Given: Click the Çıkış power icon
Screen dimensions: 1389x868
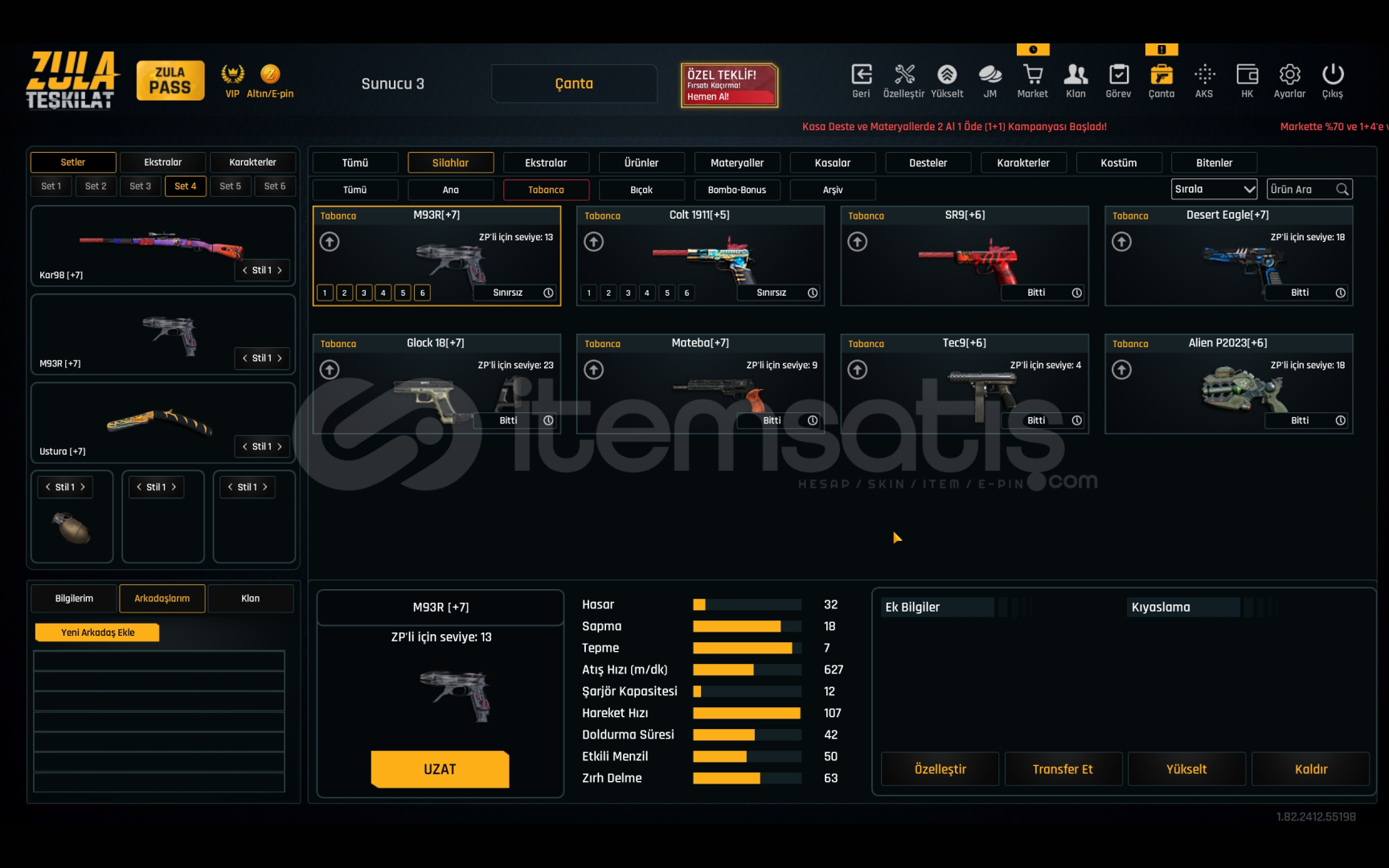Looking at the screenshot, I should (1333, 75).
